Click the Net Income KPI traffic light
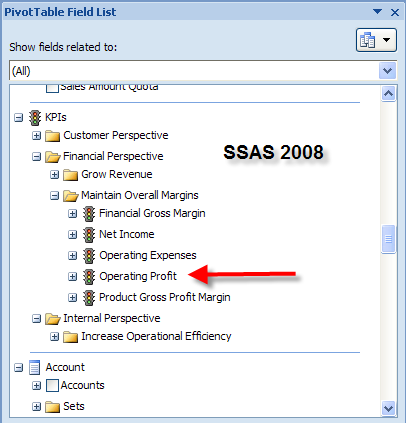This screenshot has height=423, width=406. point(89,235)
